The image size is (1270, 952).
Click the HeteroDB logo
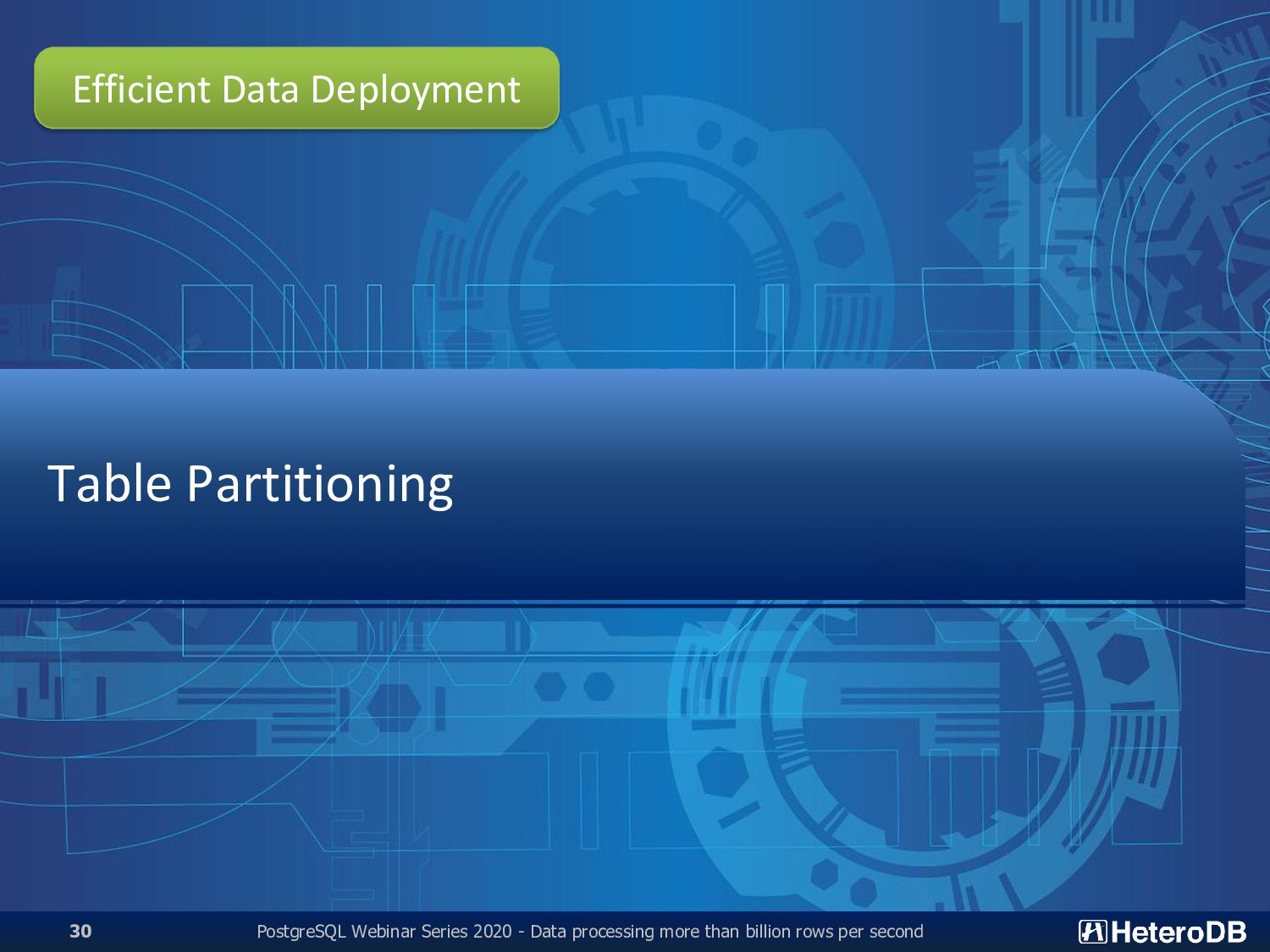1162,932
